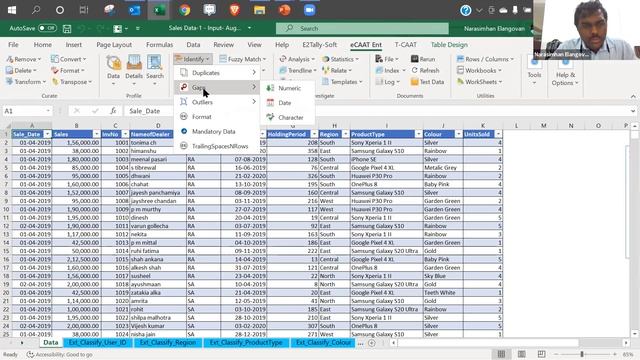
Task: Click the Rerun button
Action: [x=423, y=59]
